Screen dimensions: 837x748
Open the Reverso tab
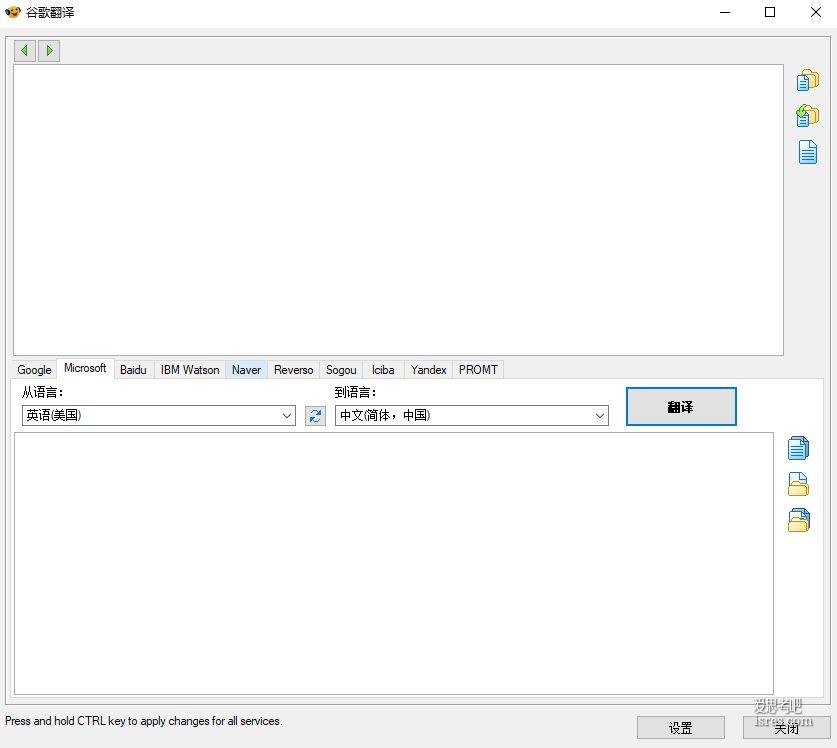pos(294,369)
